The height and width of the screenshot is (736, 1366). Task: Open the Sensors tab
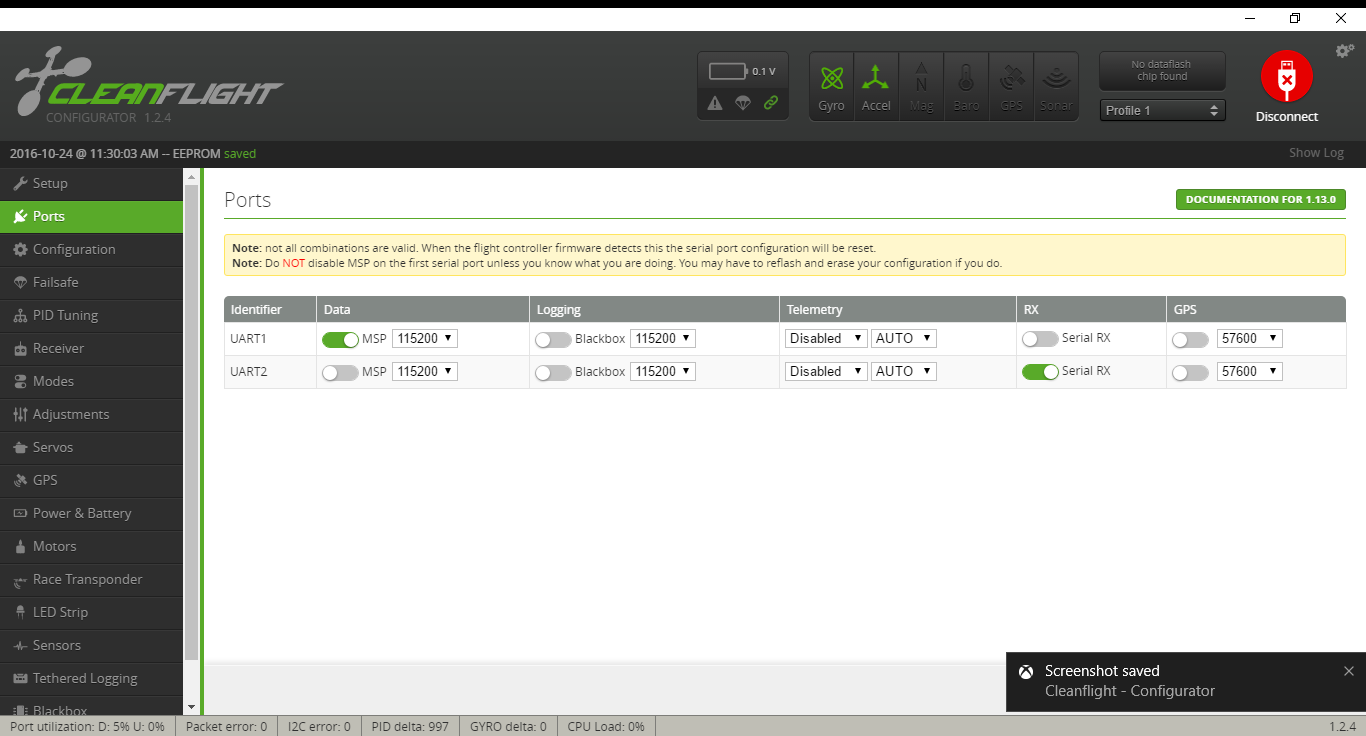tap(92, 645)
